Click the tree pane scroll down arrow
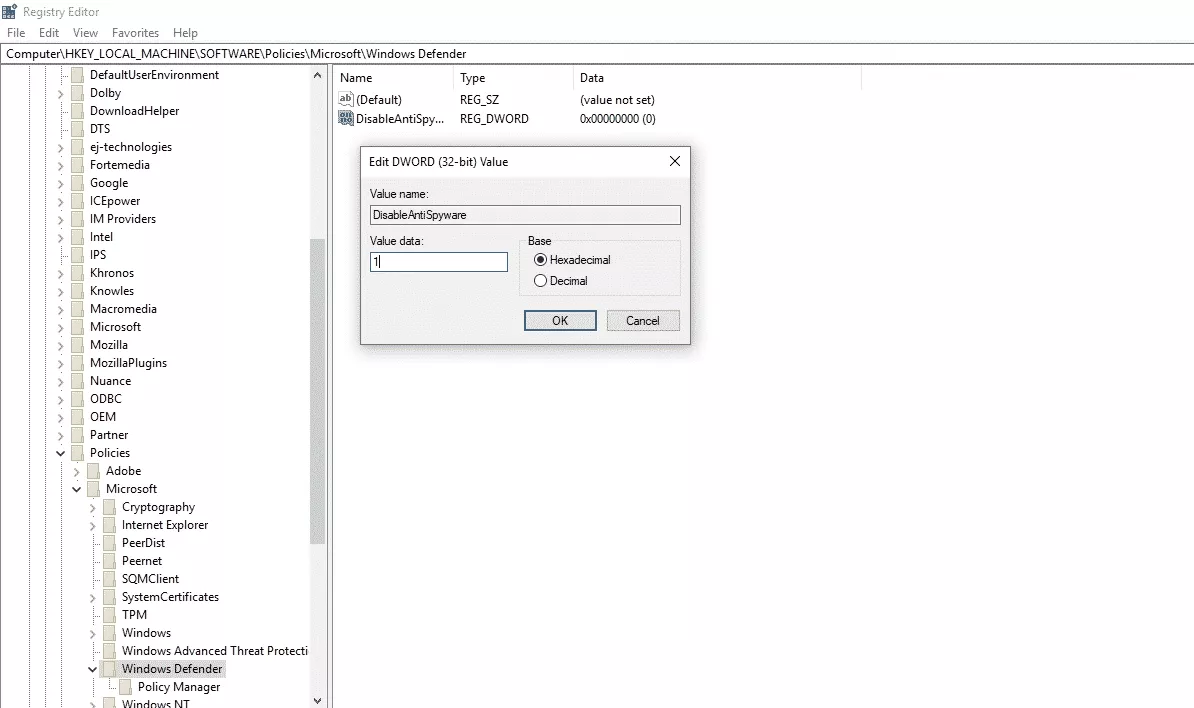Viewport: 1194px width, 708px height. tap(318, 700)
